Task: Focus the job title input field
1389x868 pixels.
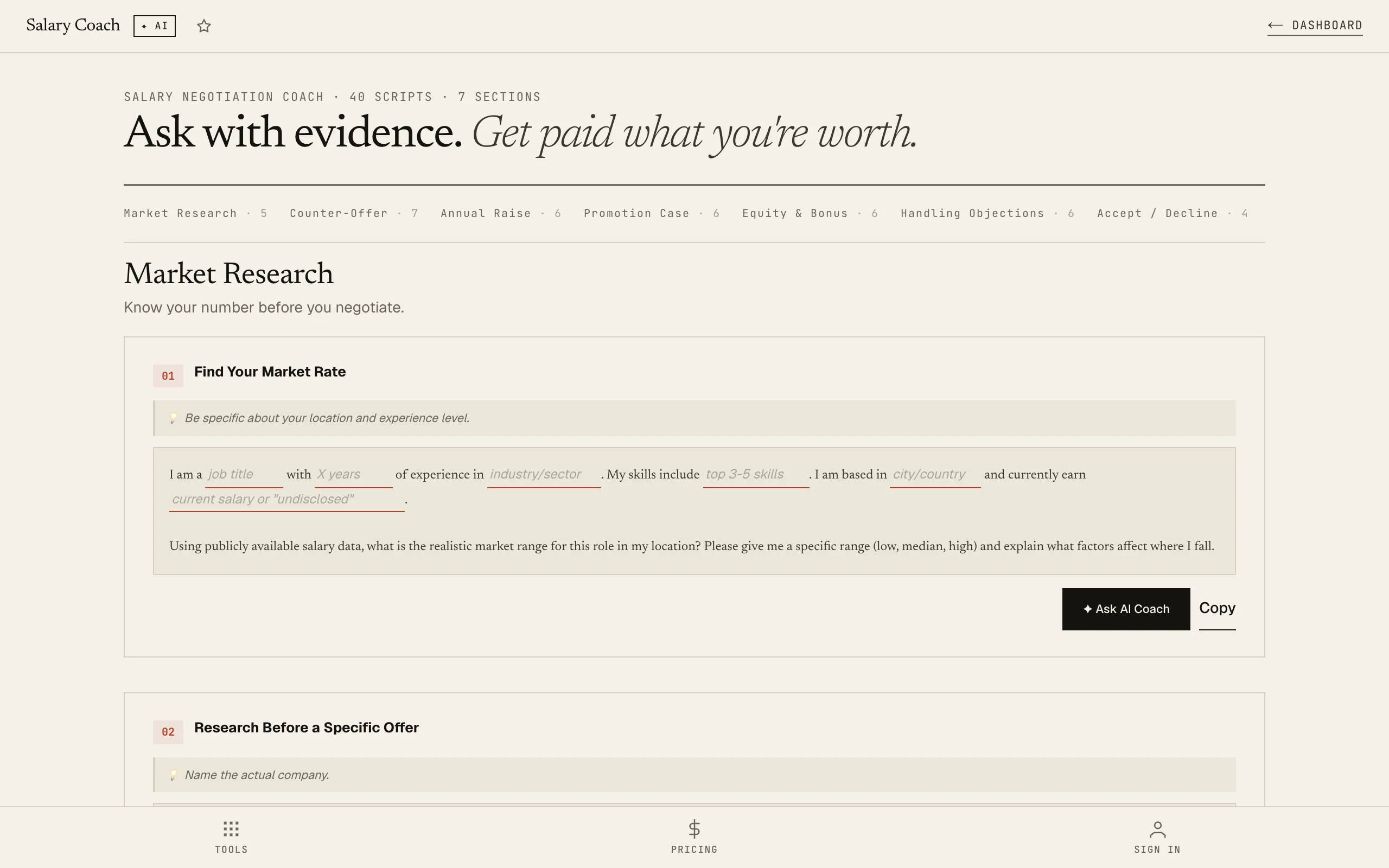Action: tap(244, 475)
